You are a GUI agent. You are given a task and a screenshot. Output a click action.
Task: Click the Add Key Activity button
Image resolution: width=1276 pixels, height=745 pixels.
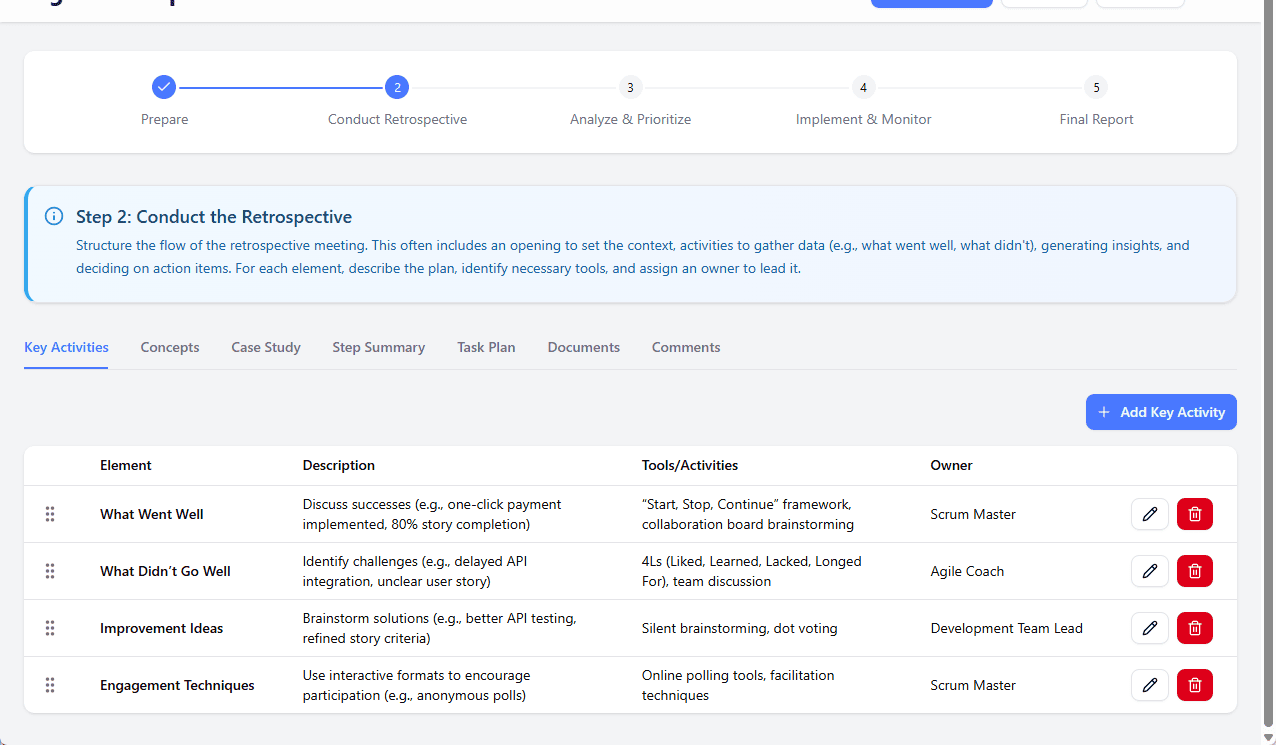pos(1161,412)
